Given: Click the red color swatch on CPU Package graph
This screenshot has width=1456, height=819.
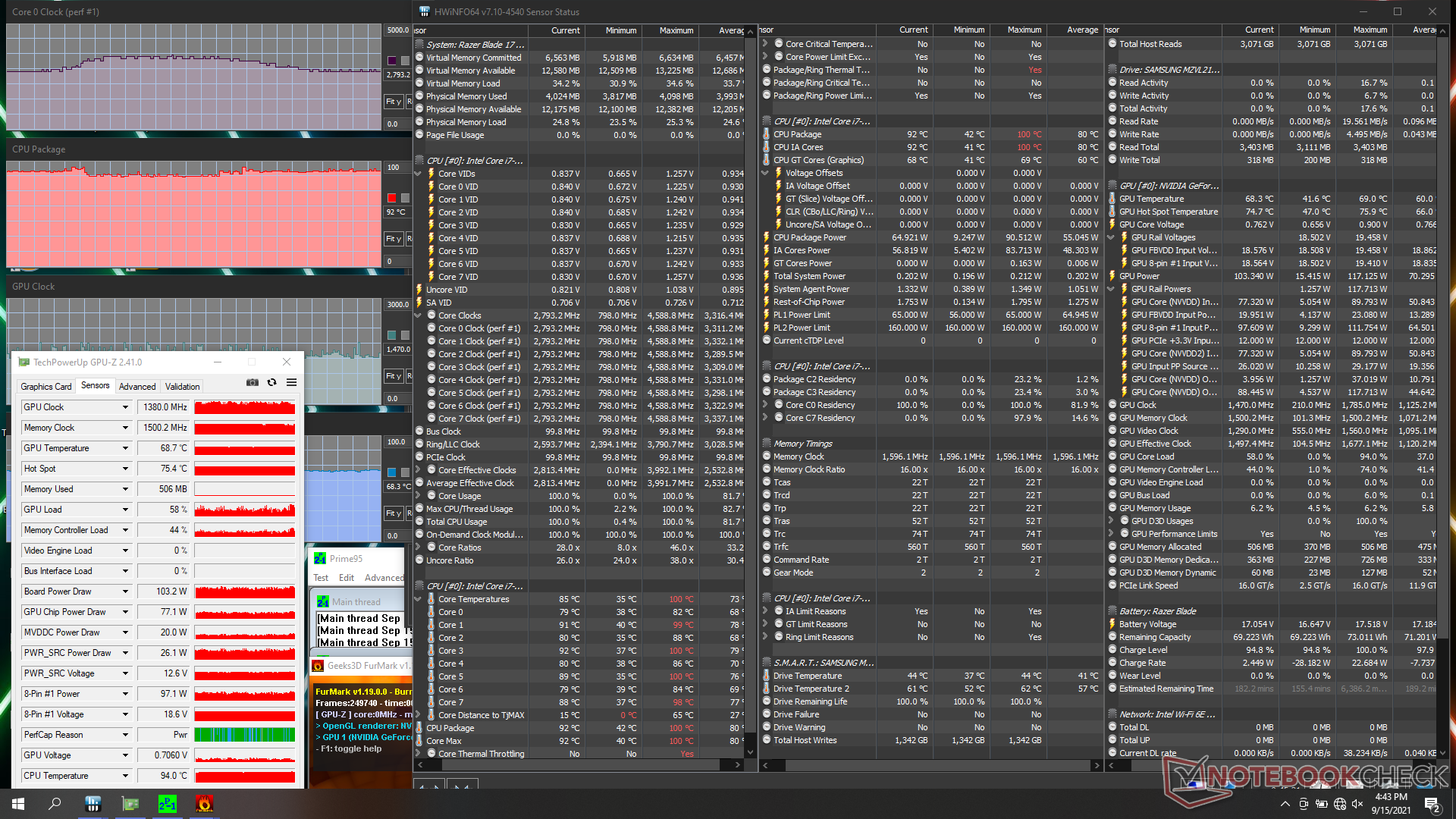Looking at the screenshot, I should 392,198.
